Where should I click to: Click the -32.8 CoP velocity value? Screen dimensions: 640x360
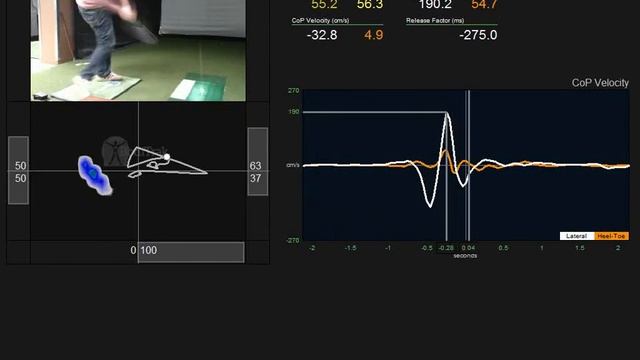click(x=322, y=35)
